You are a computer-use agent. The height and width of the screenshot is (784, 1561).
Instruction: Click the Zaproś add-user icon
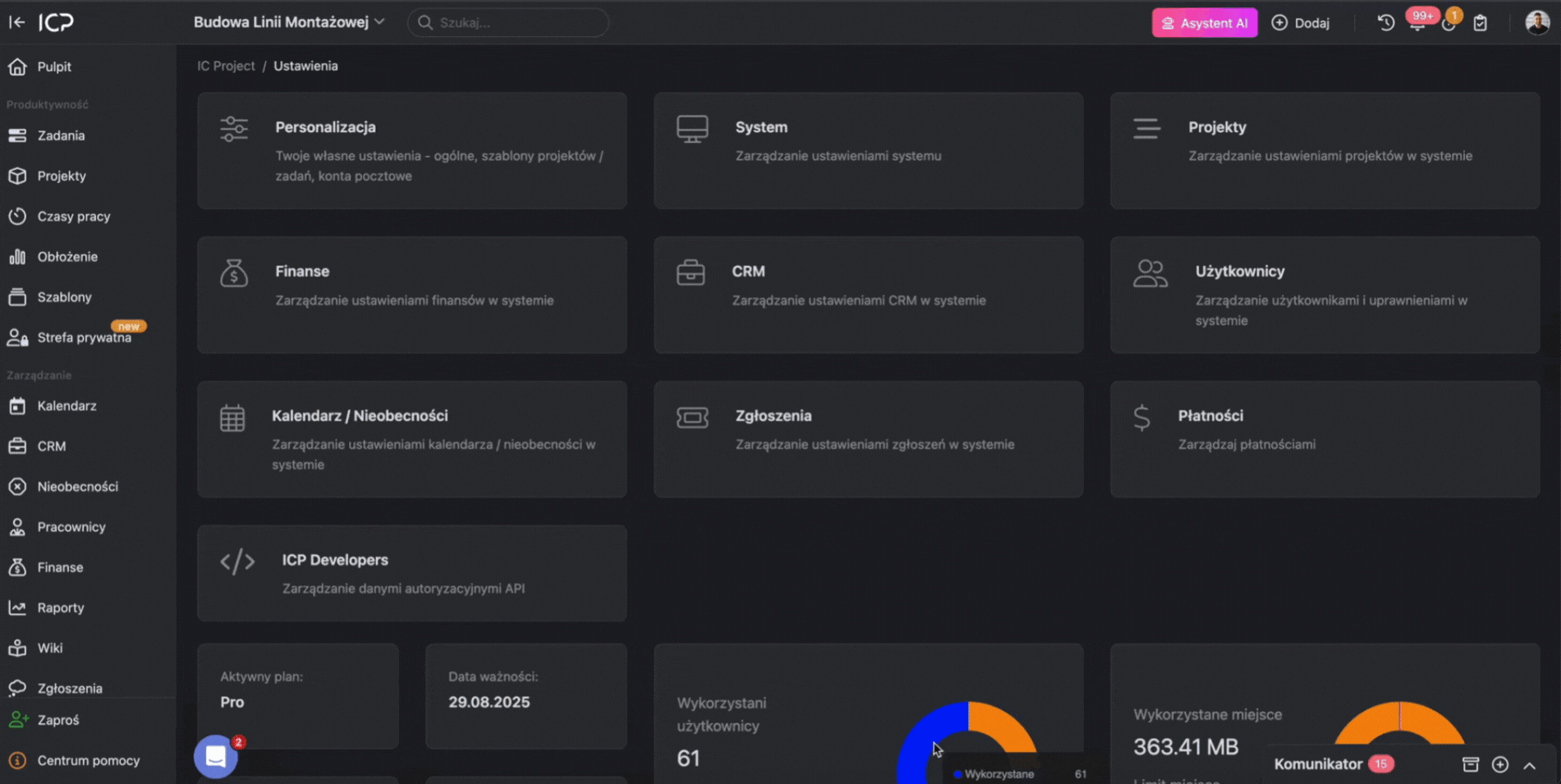click(18, 720)
